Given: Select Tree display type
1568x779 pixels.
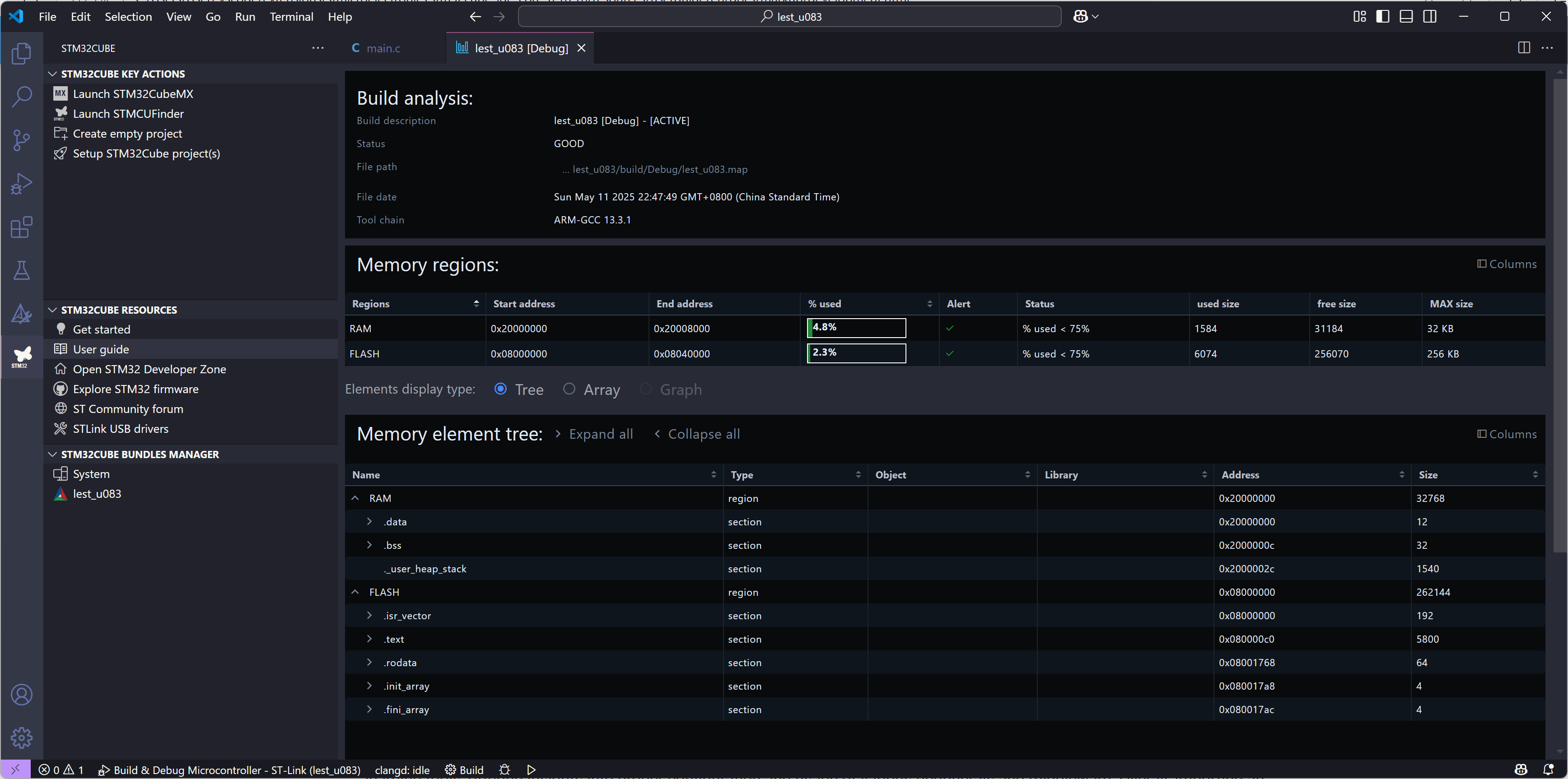Looking at the screenshot, I should coord(500,389).
